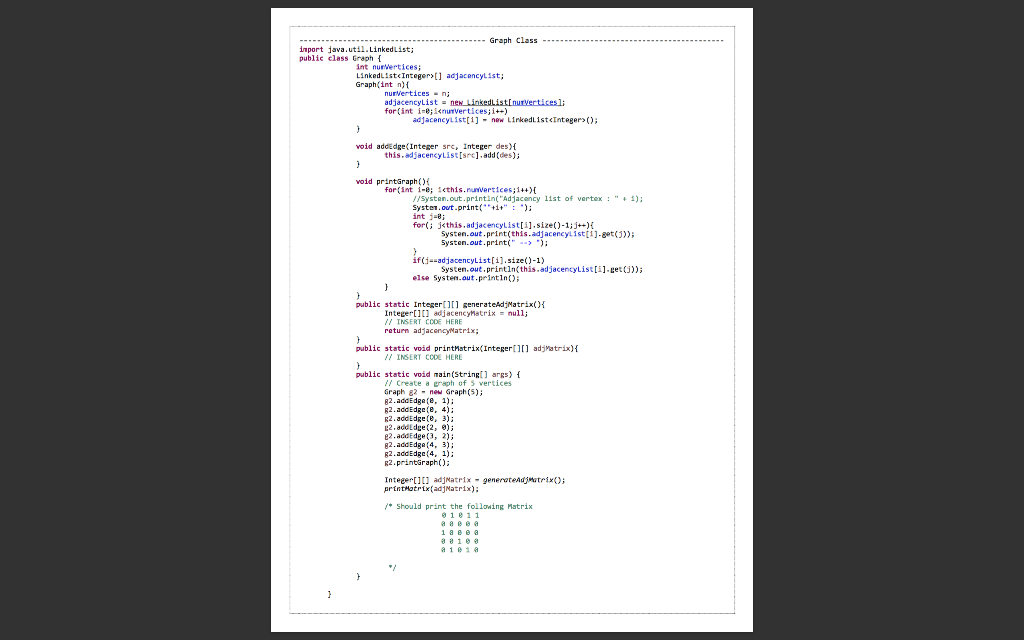Click the assignment "numVertices = n;"
1024x640 pixels.
(x=417, y=93)
